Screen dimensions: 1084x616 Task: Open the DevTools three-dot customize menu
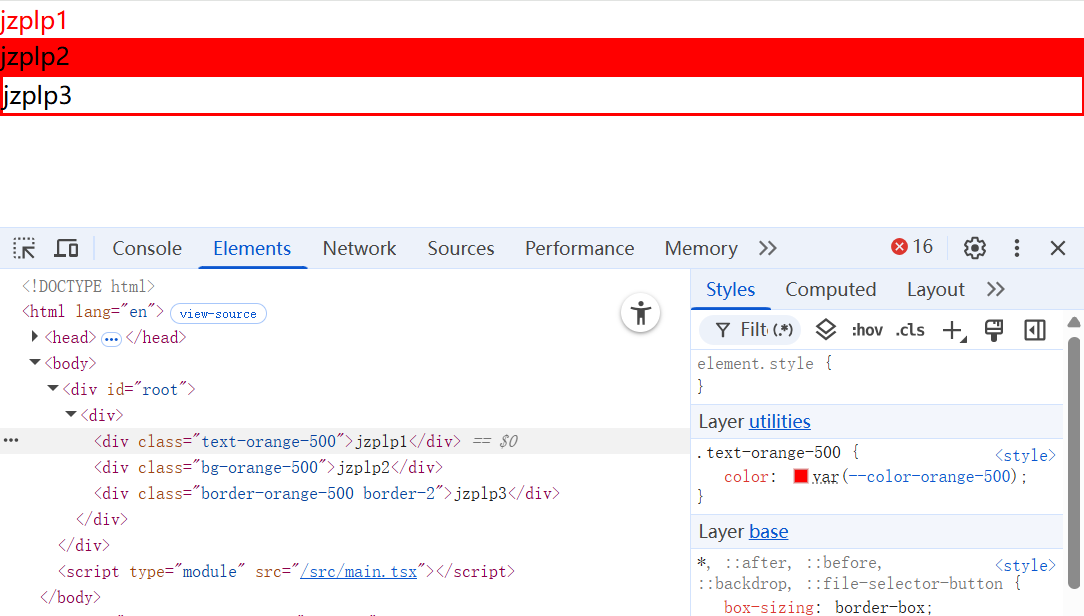[x=1016, y=248]
